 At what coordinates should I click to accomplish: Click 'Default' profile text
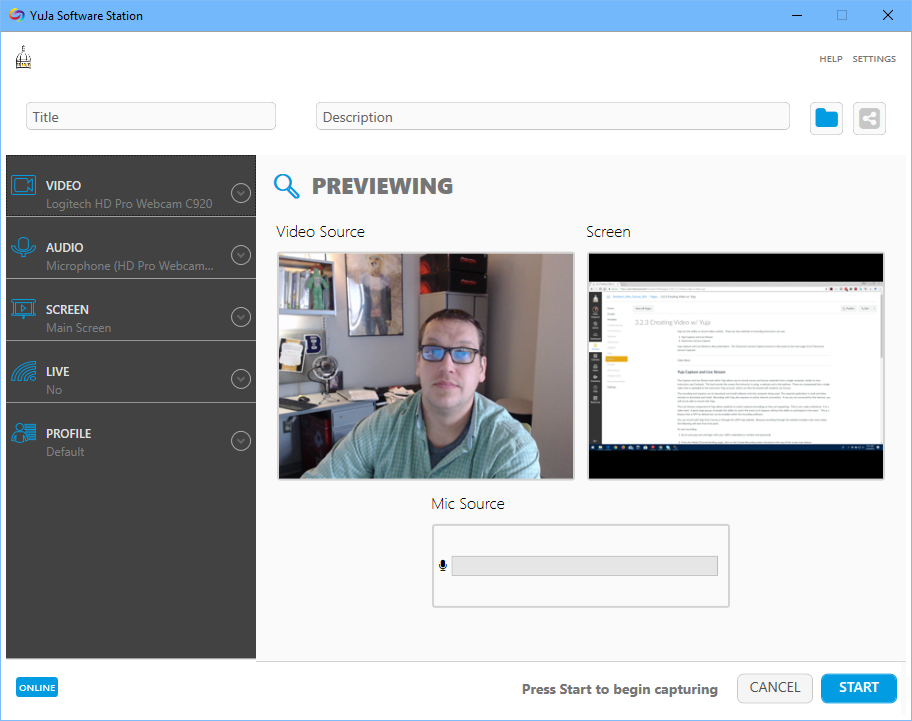[x=65, y=452]
